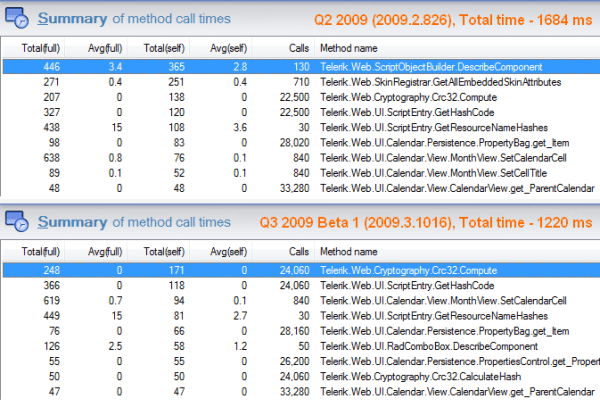Click the 33,280 calls cell in top table
600x407 pixels.
point(294,188)
